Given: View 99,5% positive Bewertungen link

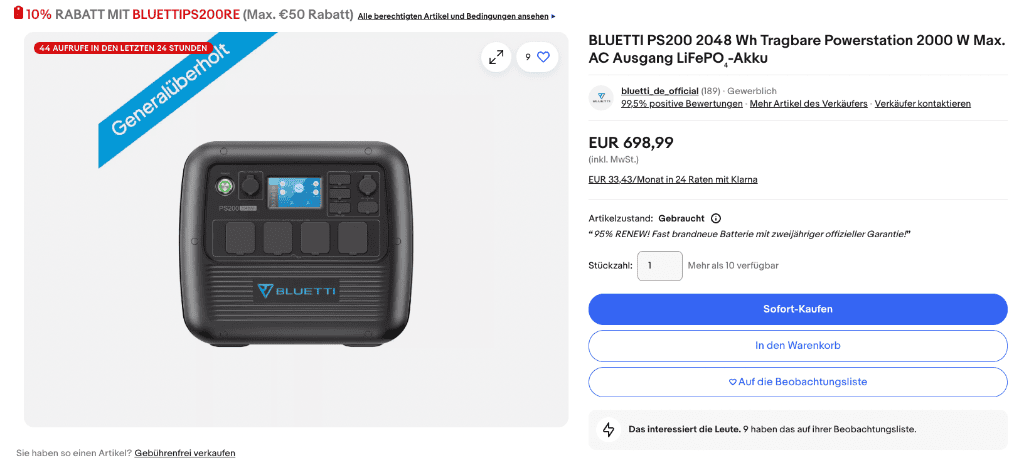Looking at the screenshot, I should coord(682,104).
